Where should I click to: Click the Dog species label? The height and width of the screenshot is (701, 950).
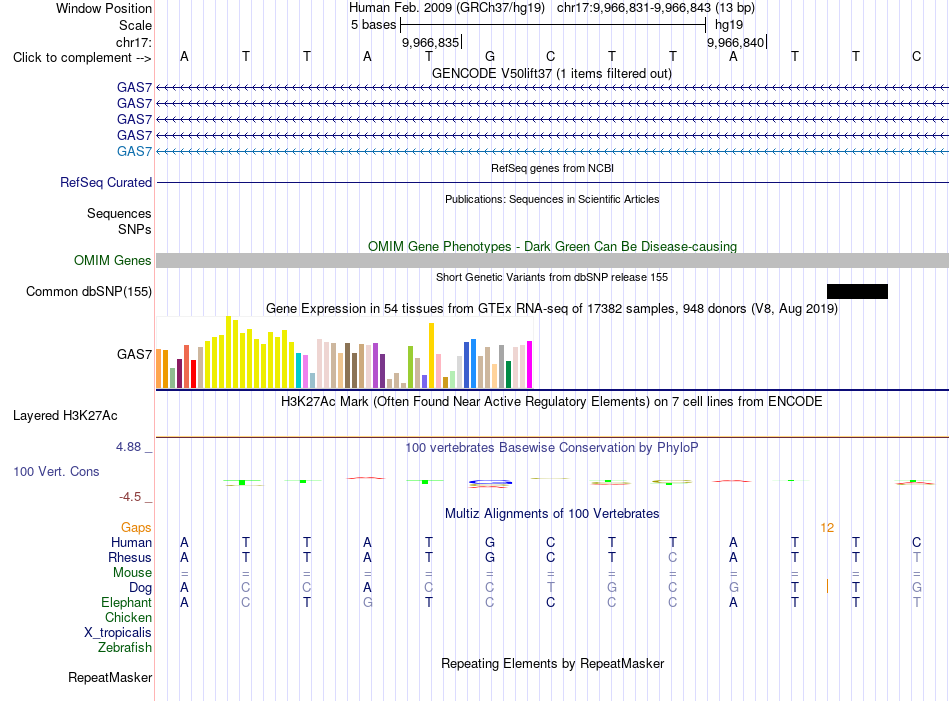pyautogui.click(x=141, y=587)
